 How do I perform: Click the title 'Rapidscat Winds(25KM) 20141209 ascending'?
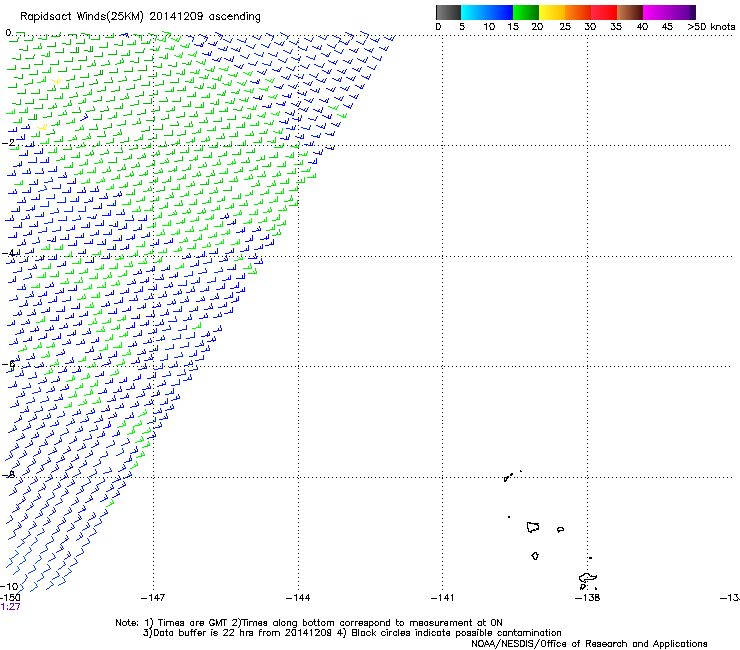pyautogui.click(x=140, y=17)
